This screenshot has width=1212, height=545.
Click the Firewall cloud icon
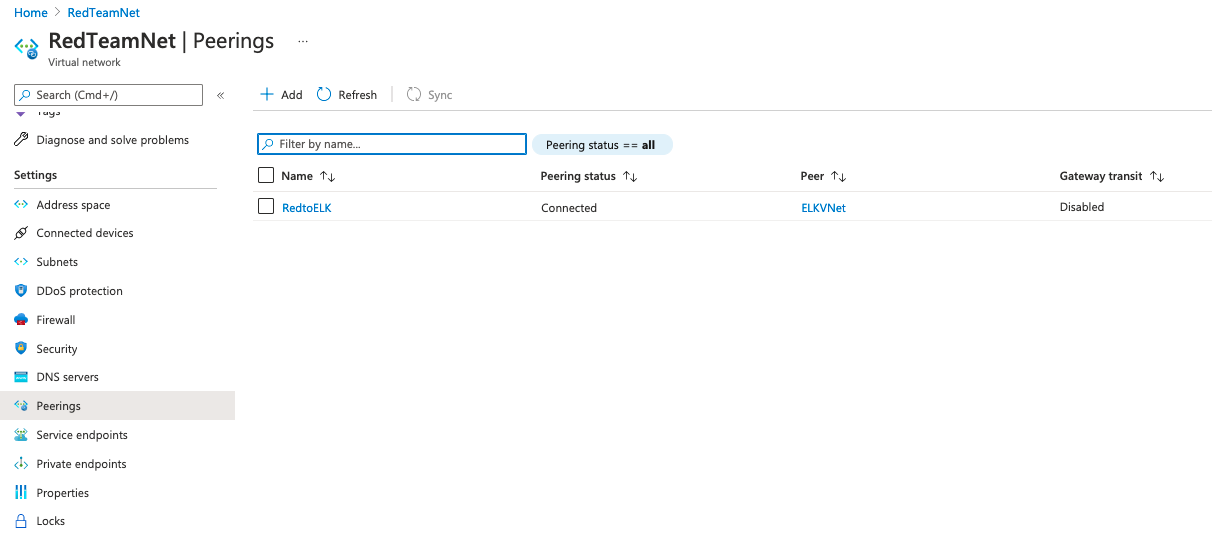click(x=21, y=320)
